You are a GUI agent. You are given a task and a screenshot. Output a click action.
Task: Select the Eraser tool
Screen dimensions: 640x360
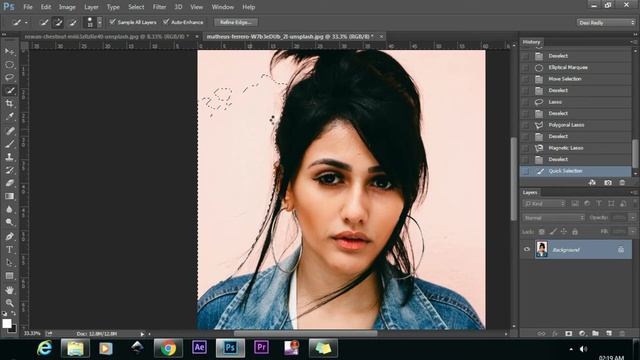tap(9, 183)
